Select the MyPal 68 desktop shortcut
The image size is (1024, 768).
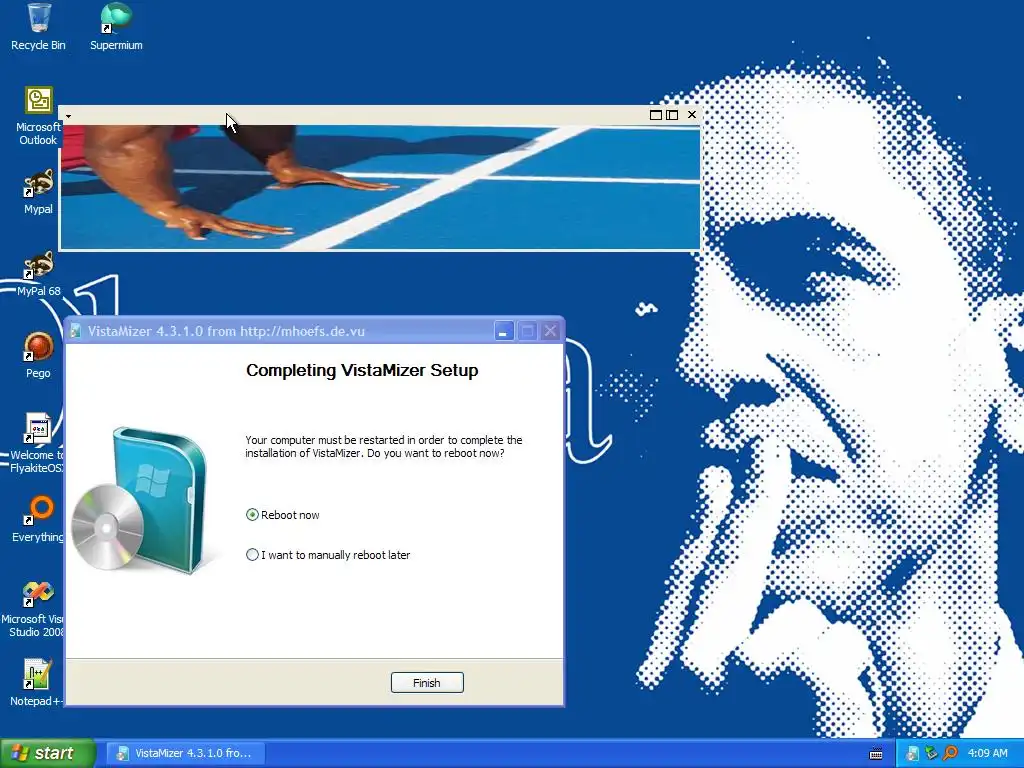[x=39, y=274]
